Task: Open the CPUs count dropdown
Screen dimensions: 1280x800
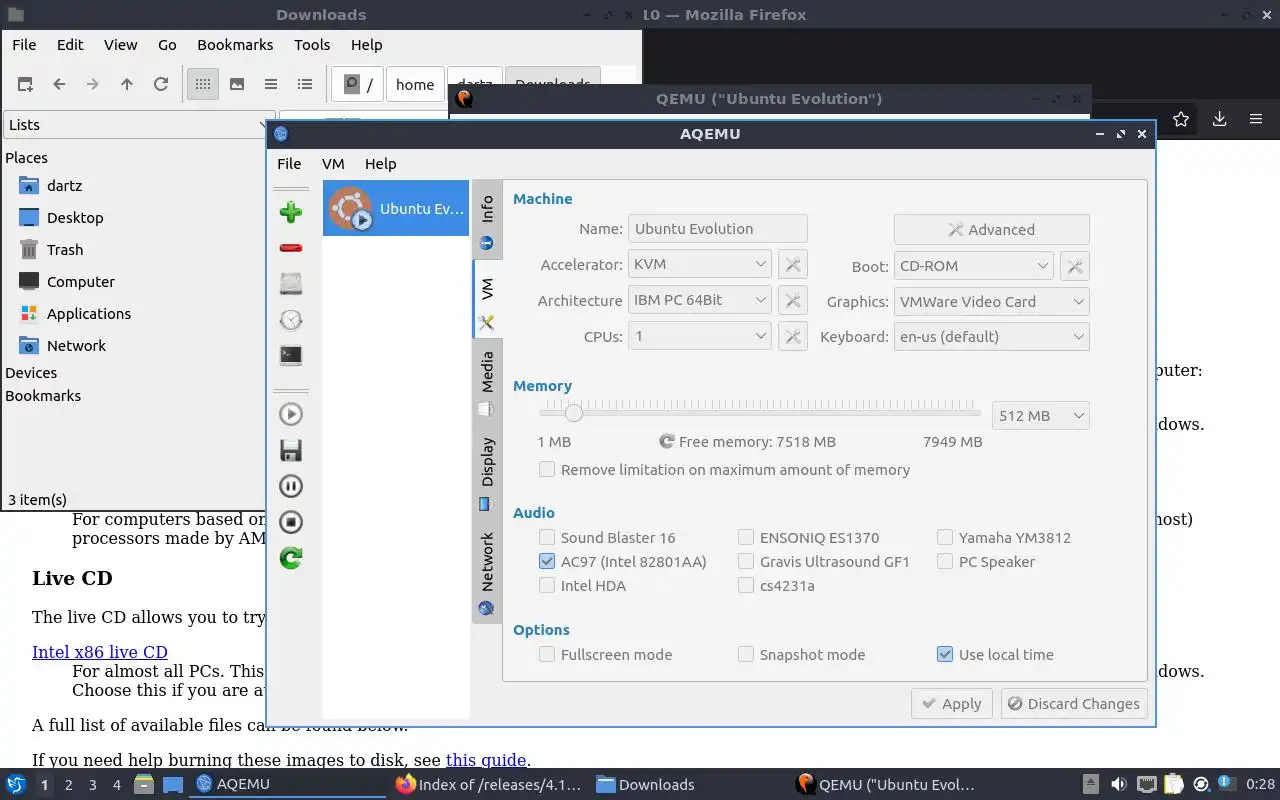Action: point(699,337)
